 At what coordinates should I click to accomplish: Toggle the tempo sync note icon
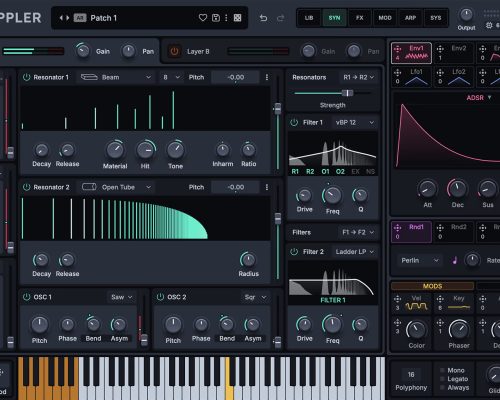click(455, 260)
